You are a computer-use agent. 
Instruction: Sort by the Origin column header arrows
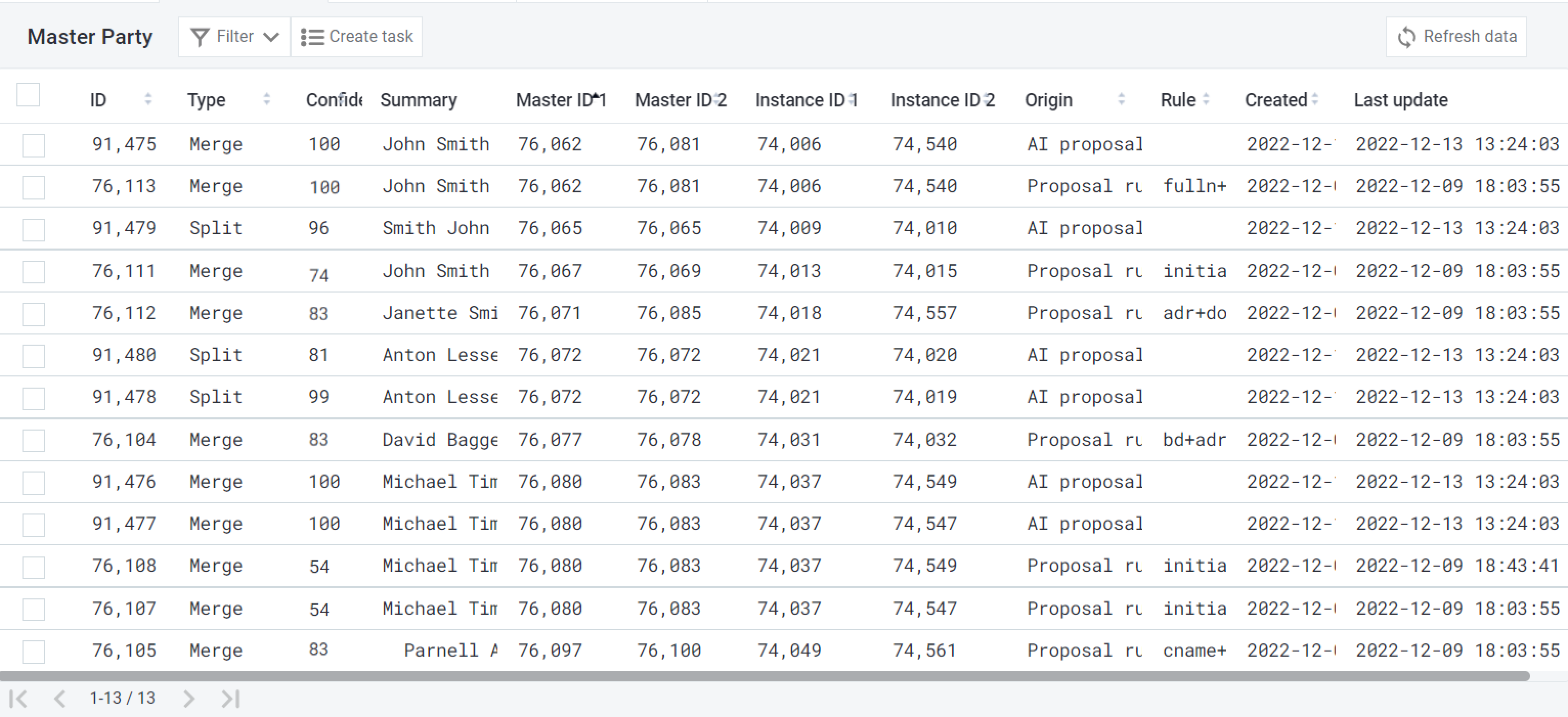pyautogui.click(x=1121, y=99)
